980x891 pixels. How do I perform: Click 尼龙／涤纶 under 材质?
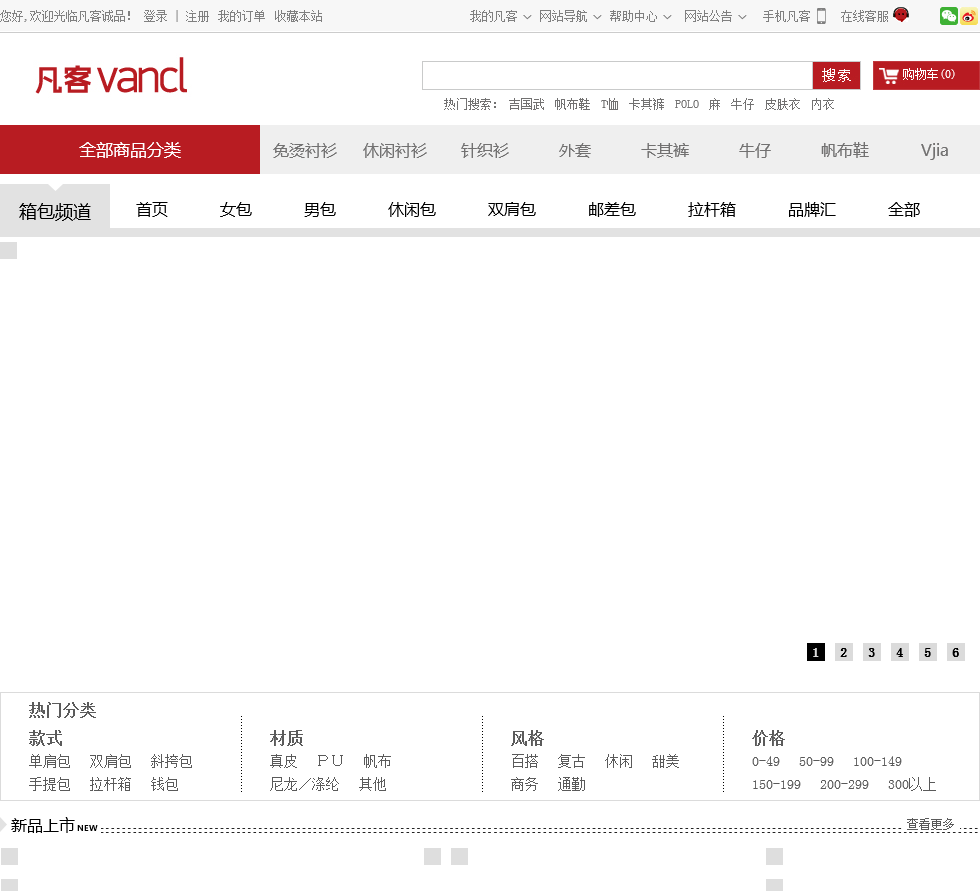coord(304,785)
